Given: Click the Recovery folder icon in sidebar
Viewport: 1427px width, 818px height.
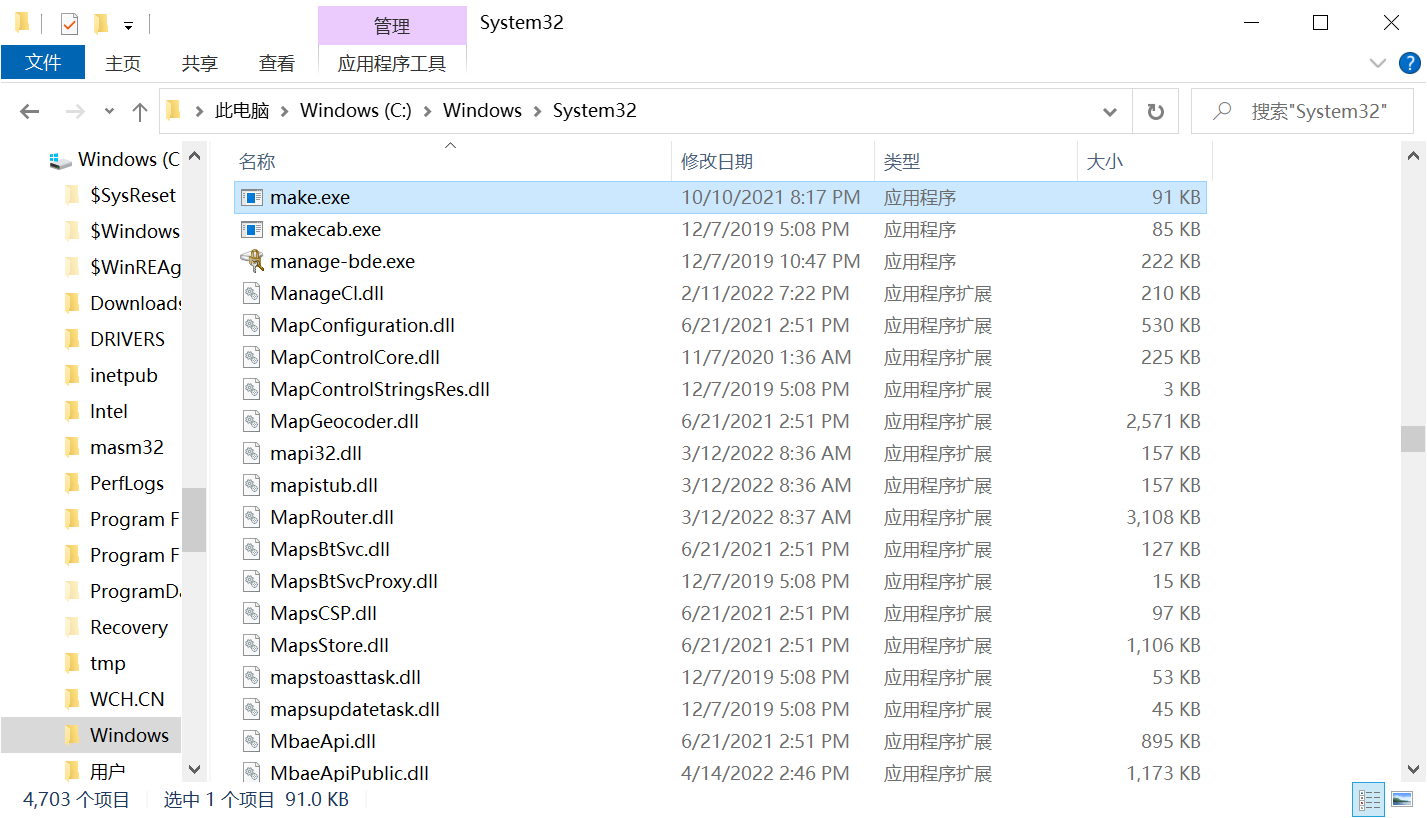Looking at the screenshot, I should coord(72,627).
